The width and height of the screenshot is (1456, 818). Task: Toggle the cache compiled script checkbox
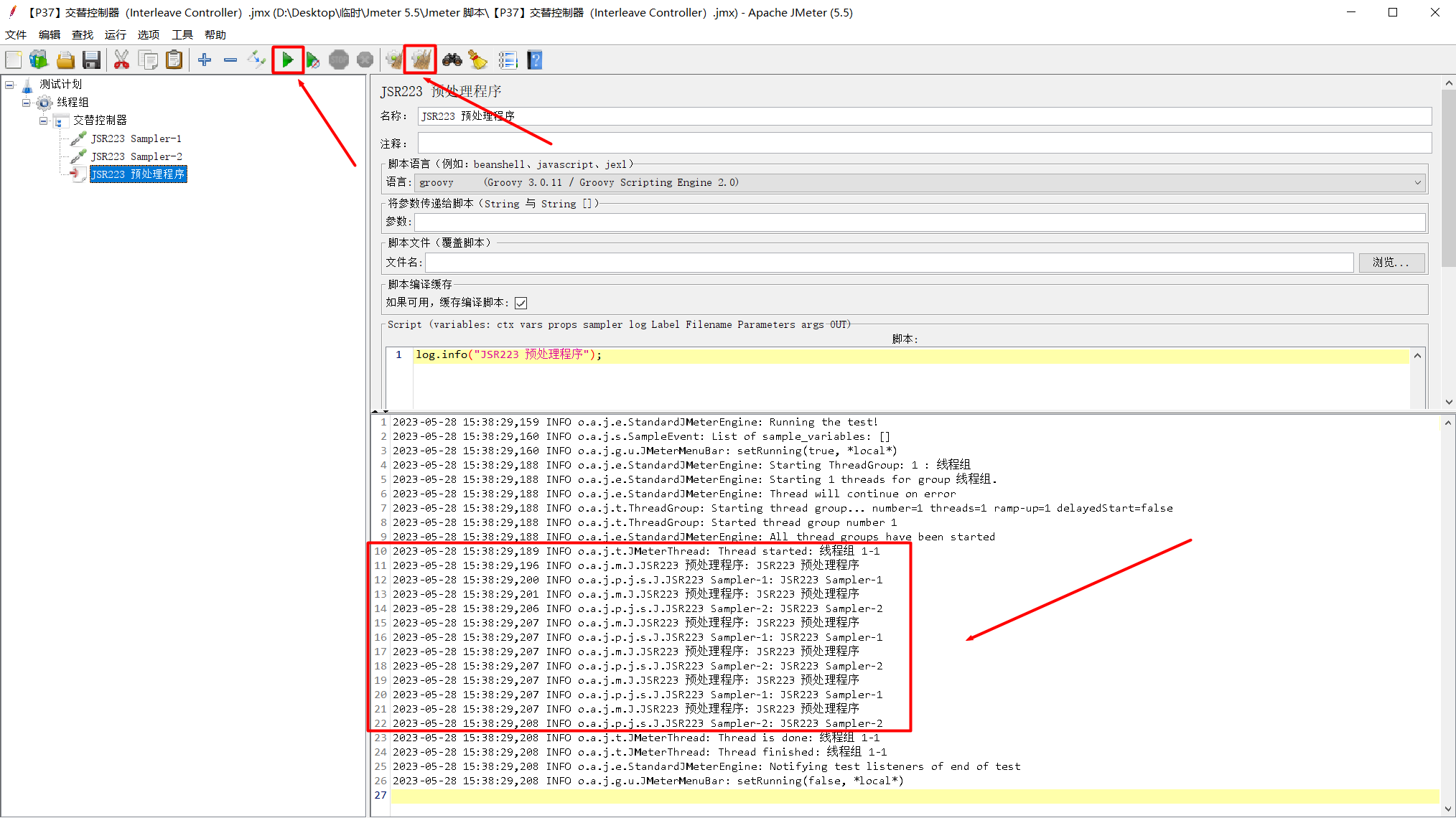coord(521,303)
